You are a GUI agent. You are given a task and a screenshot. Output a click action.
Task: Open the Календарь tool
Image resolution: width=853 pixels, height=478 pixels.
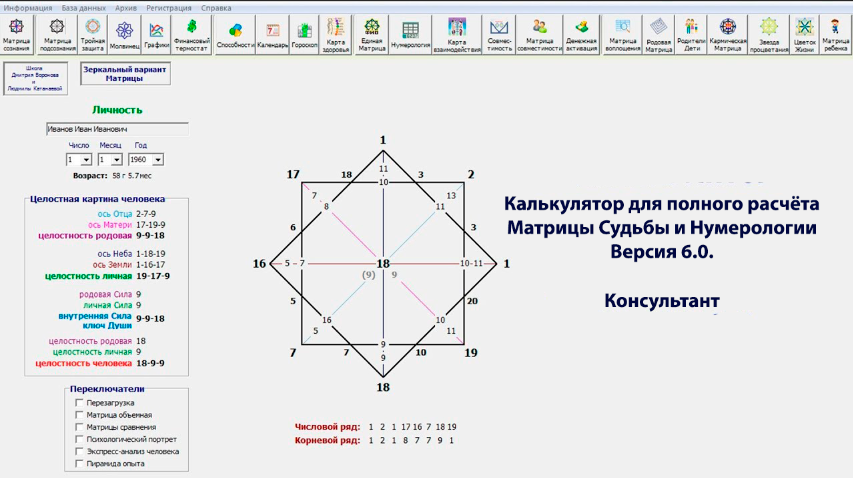pos(273,35)
